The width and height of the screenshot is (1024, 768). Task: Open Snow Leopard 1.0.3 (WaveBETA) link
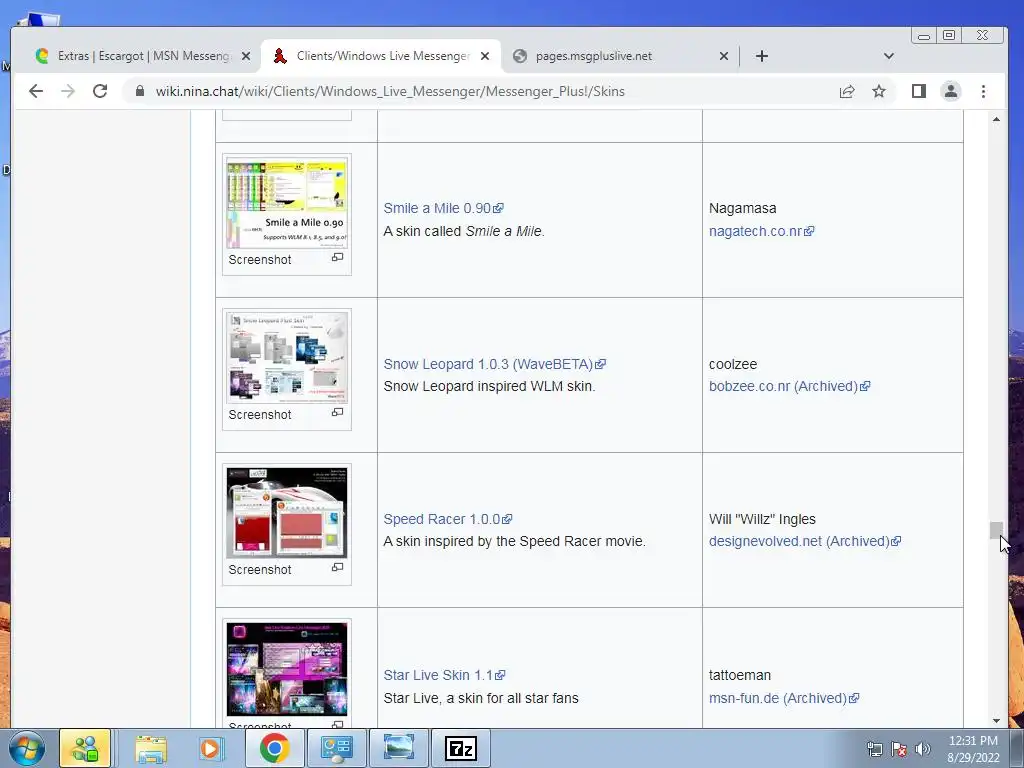point(494,364)
